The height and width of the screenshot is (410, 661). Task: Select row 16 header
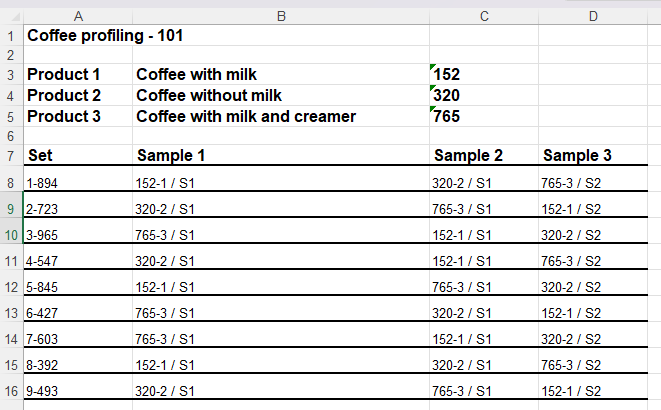(11, 391)
